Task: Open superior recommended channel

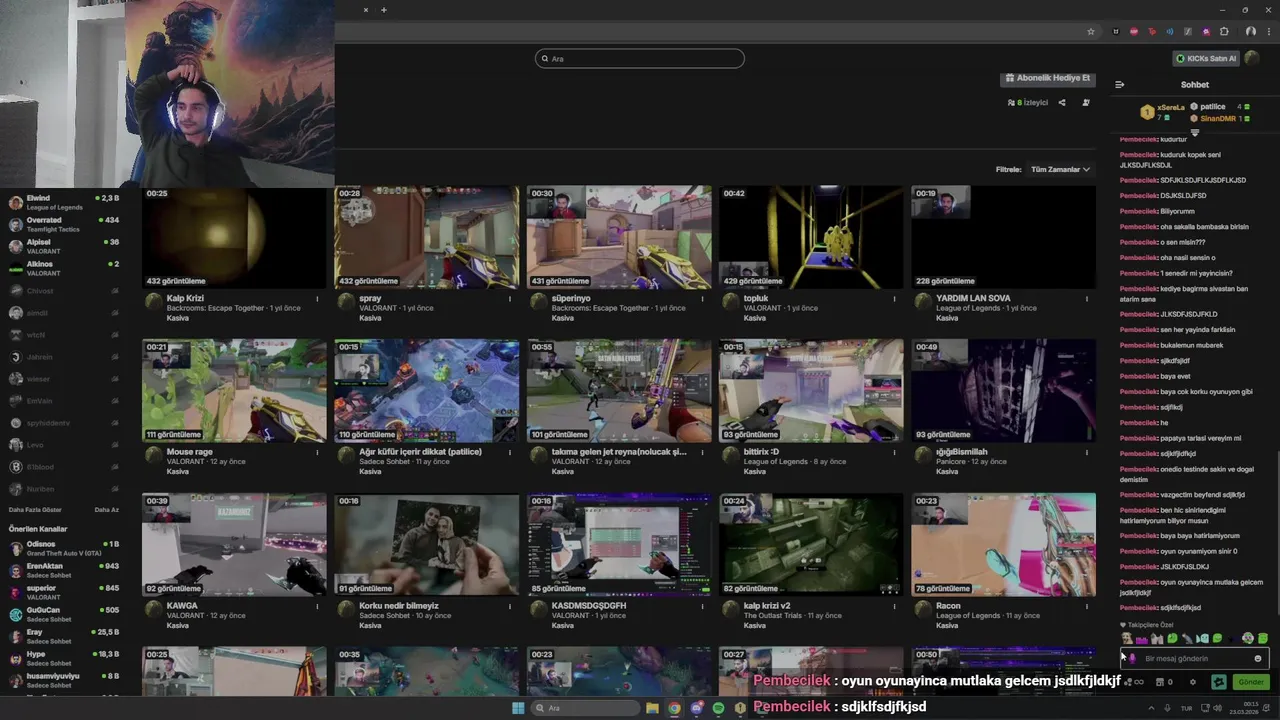Action: 64,592
